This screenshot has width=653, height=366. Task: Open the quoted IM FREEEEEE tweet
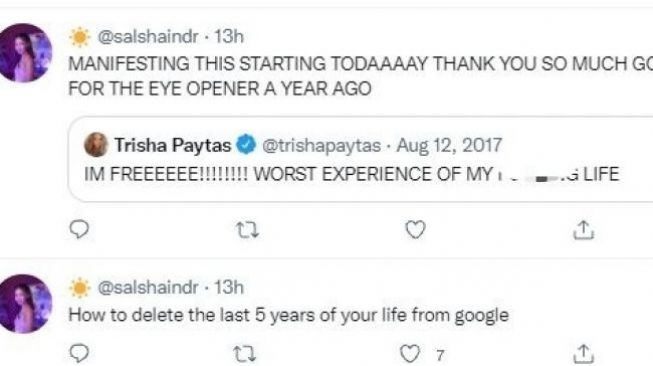coord(361,159)
